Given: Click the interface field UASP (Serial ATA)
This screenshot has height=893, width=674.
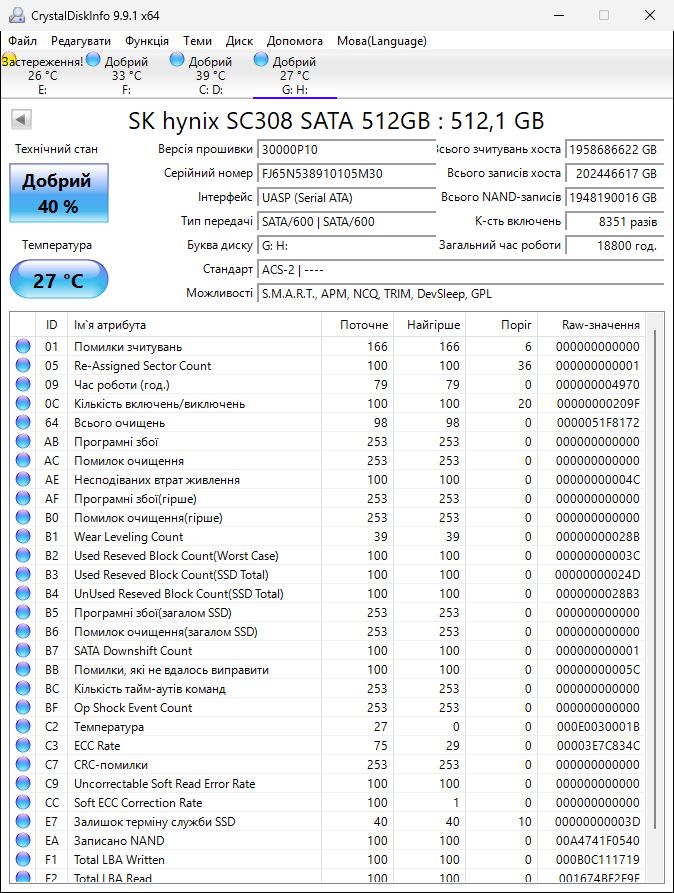Looking at the screenshot, I should 346,198.
